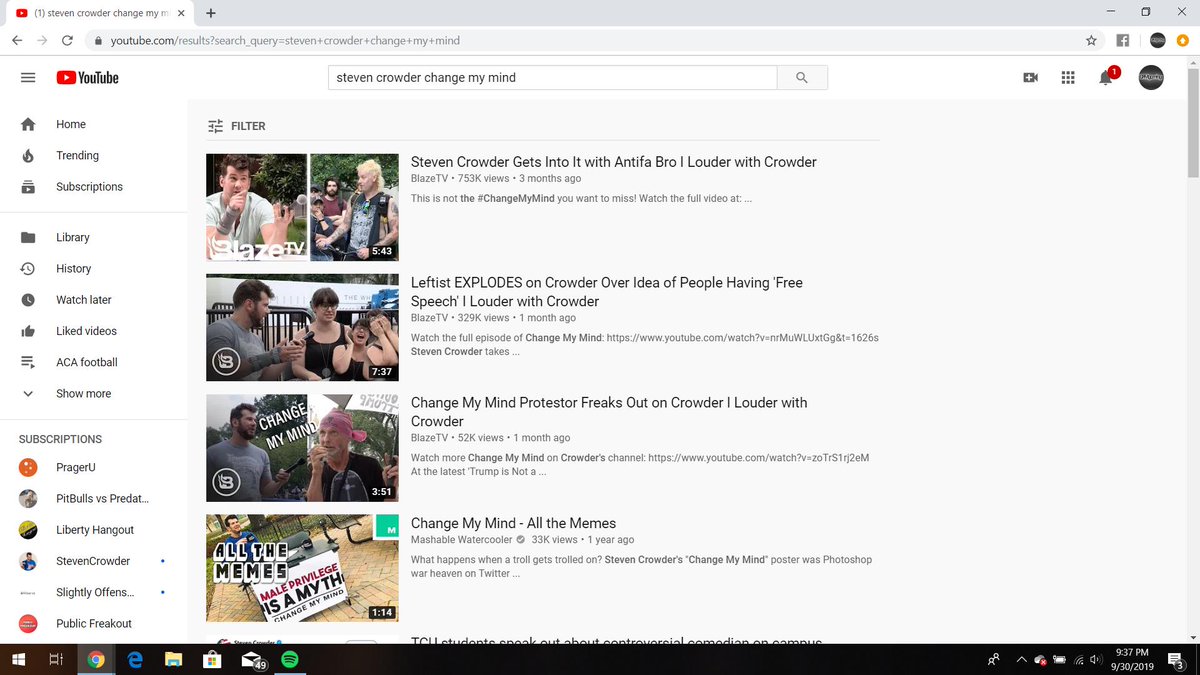The width and height of the screenshot is (1200, 675).
Task: Click the search magnifier button
Action: 802,78
